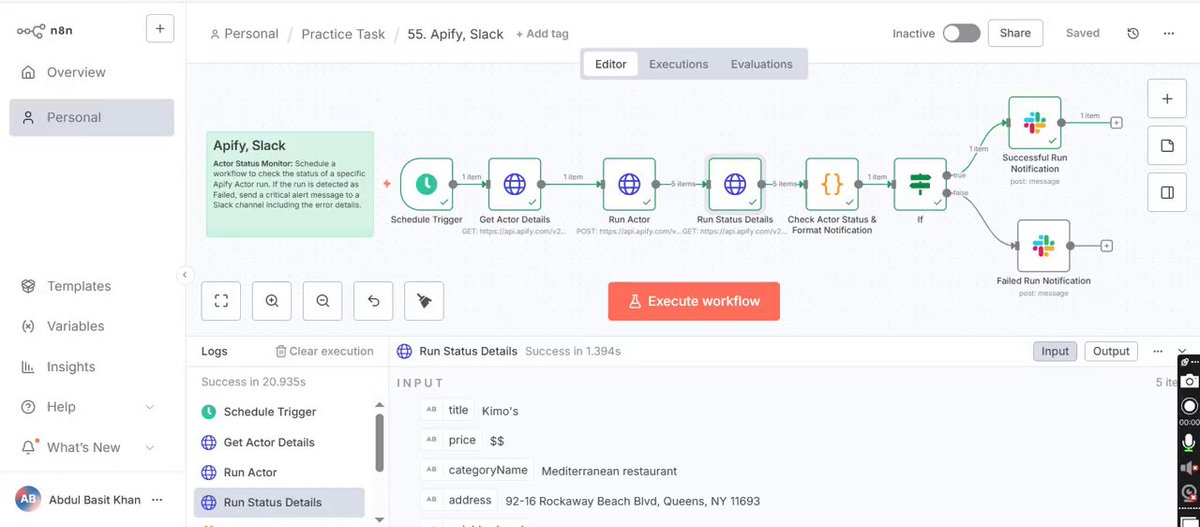
Task: Take a screenshot with recorder camera icon
Action: pyautogui.click(x=1189, y=380)
